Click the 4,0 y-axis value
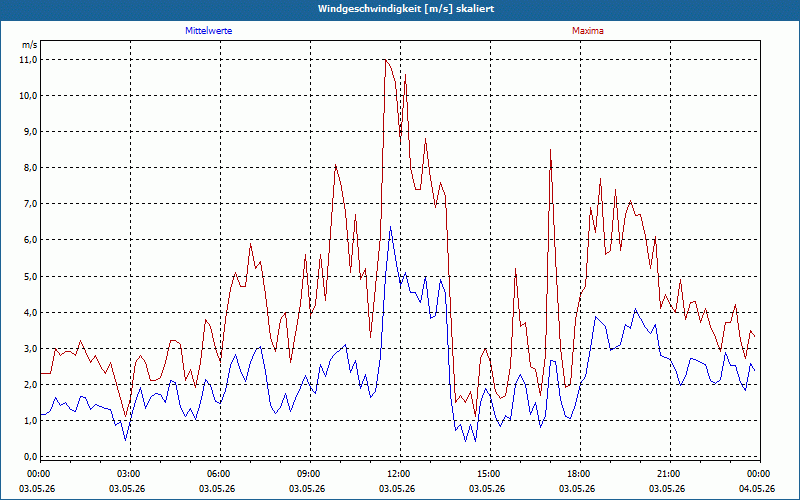The height and width of the screenshot is (500, 800). pyautogui.click(x=31, y=312)
